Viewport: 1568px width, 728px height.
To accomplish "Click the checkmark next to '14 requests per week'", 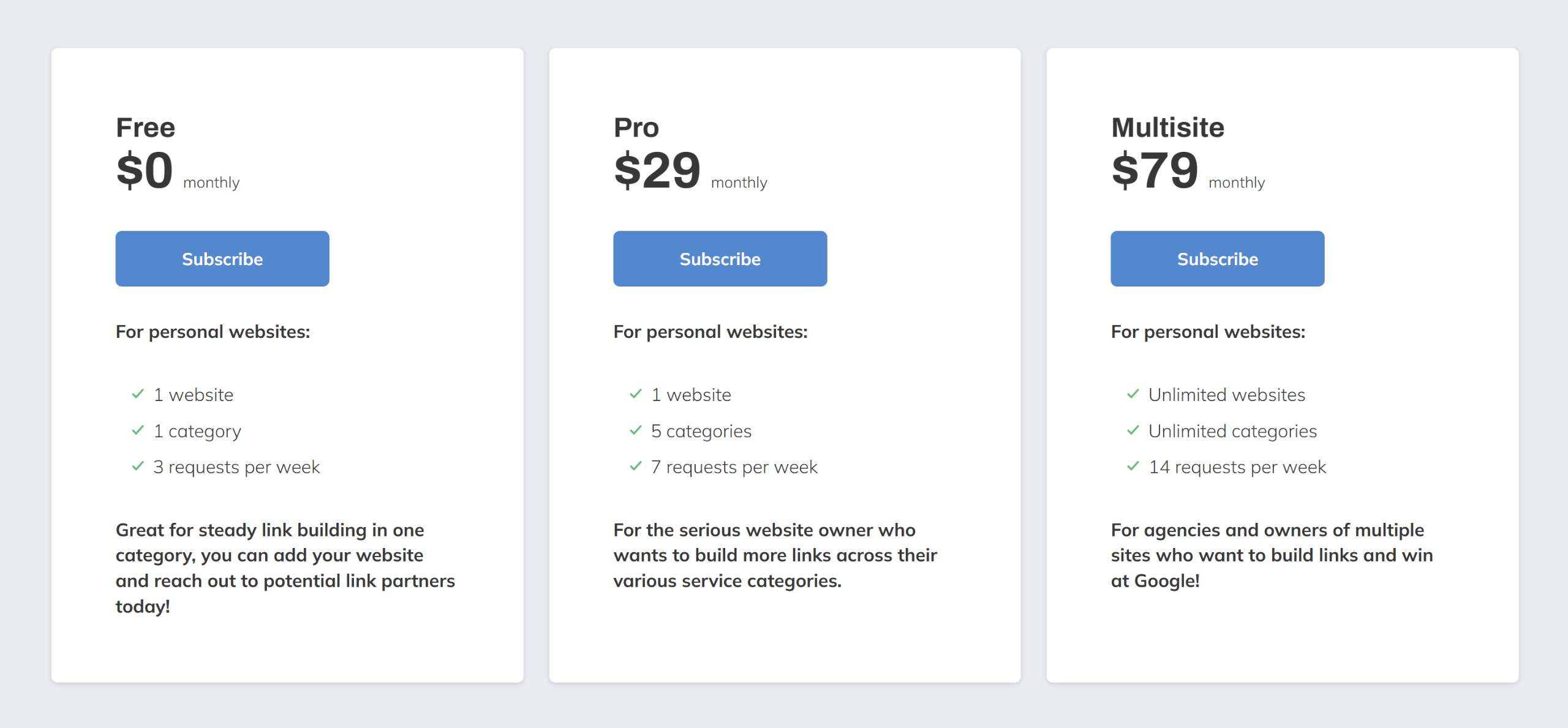I will point(1133,467).
